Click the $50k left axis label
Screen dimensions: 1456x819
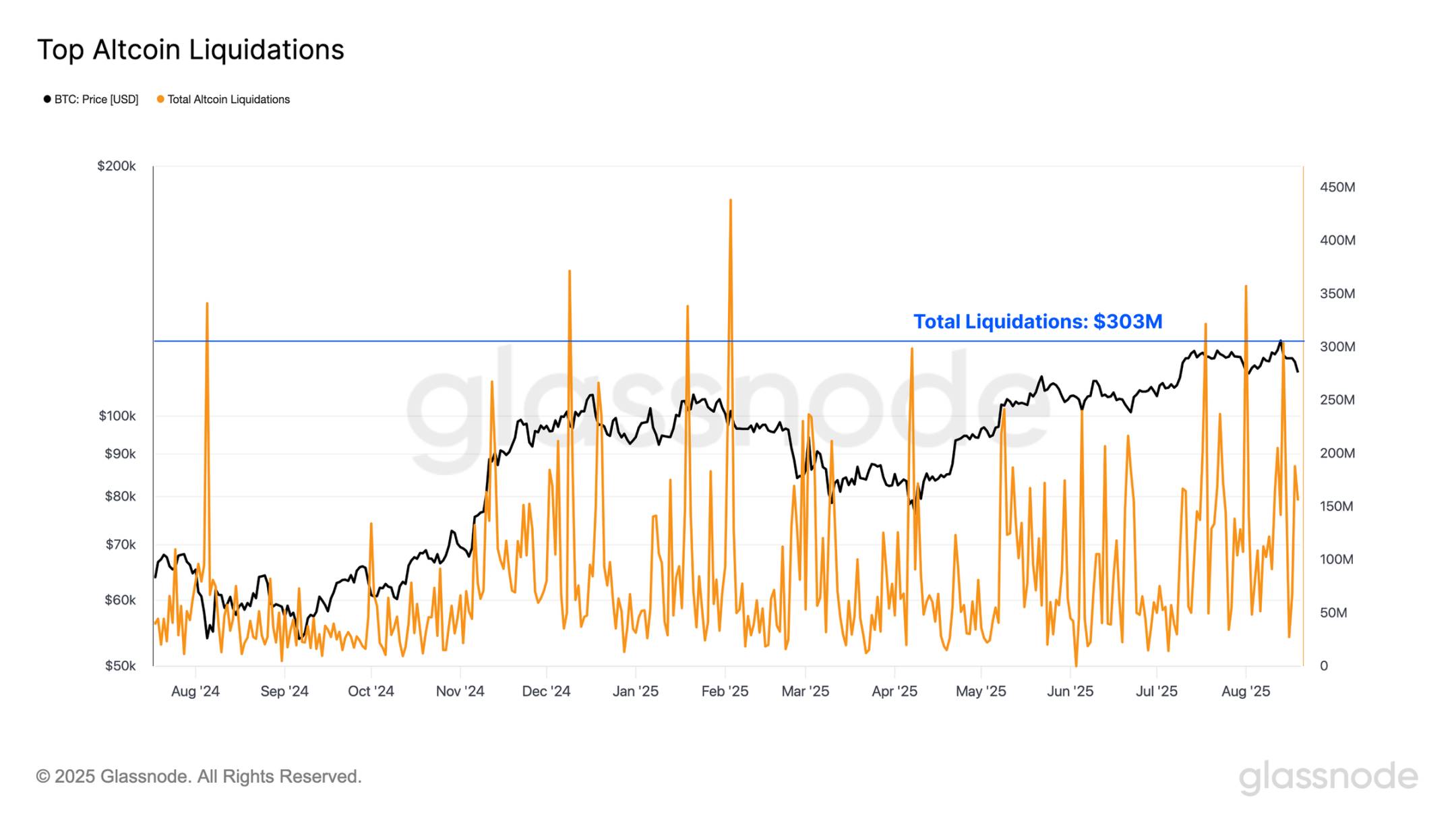(x=120, y=666)
